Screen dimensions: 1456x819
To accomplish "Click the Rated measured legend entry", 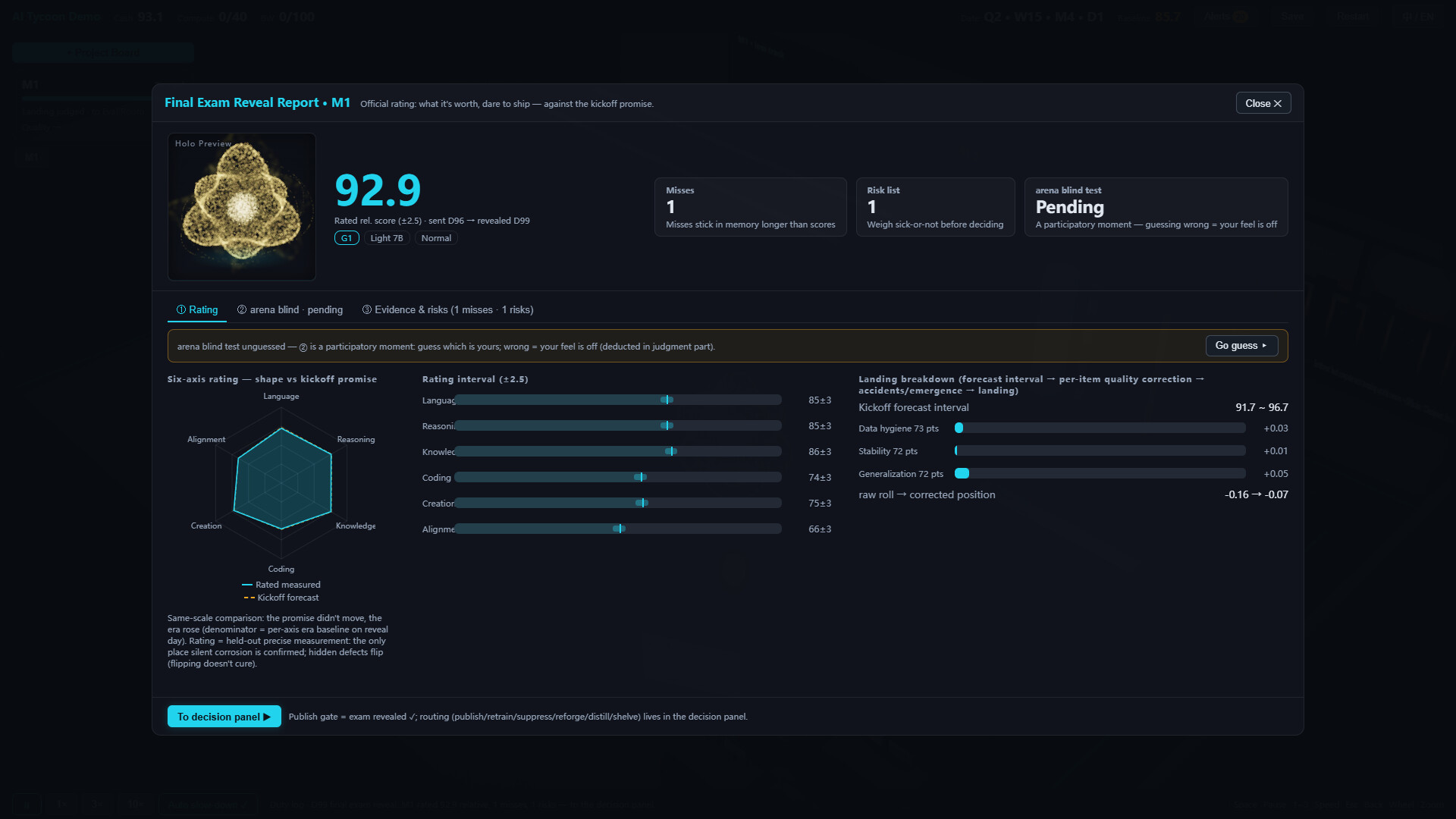I will [281, 585].
